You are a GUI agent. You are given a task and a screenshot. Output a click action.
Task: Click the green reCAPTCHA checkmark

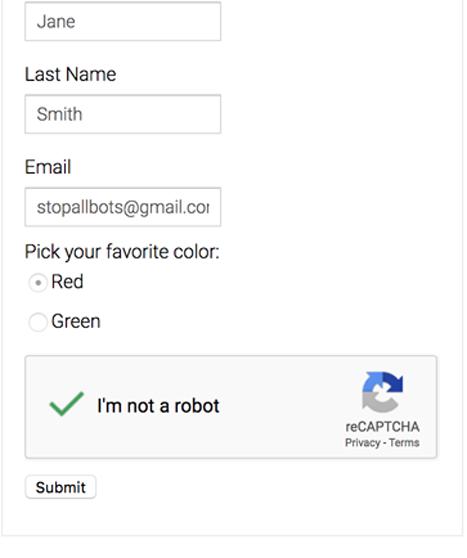click(67, 404)
